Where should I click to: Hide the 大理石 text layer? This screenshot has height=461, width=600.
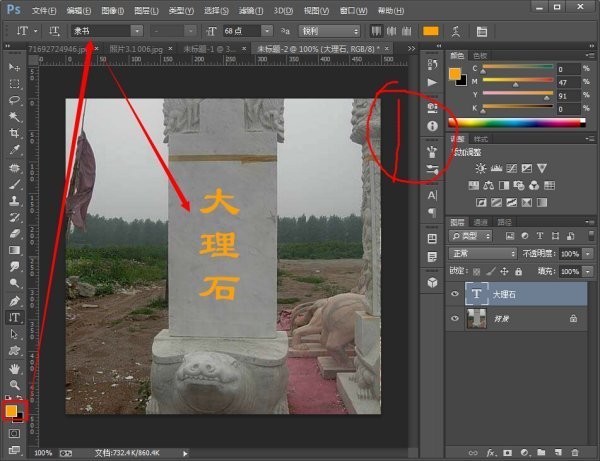455,294
